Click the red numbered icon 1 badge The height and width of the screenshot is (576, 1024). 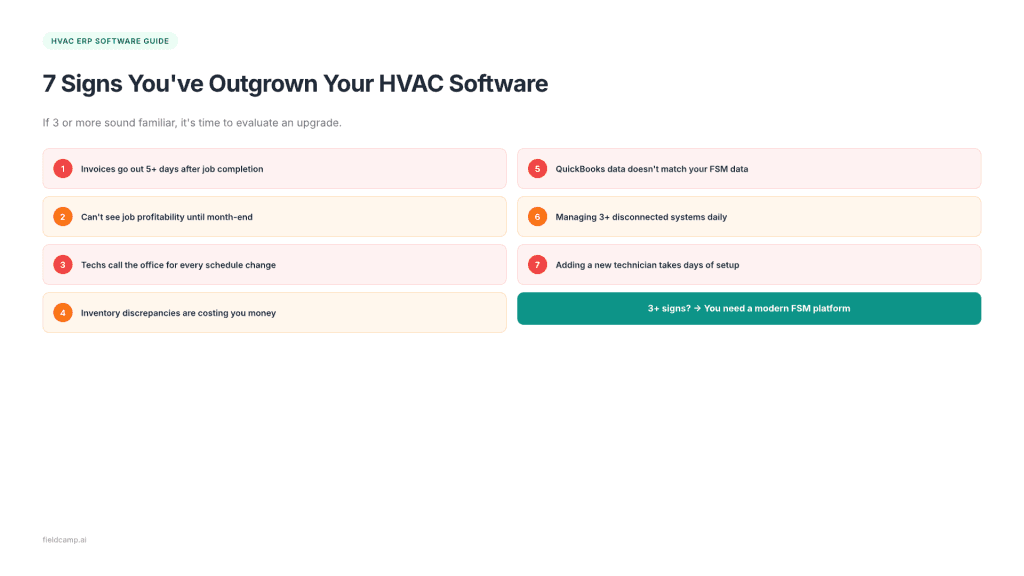62,168
